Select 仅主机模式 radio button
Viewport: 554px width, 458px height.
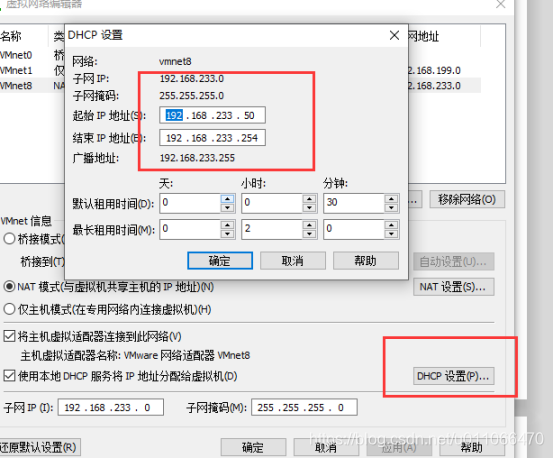point(9,309)
